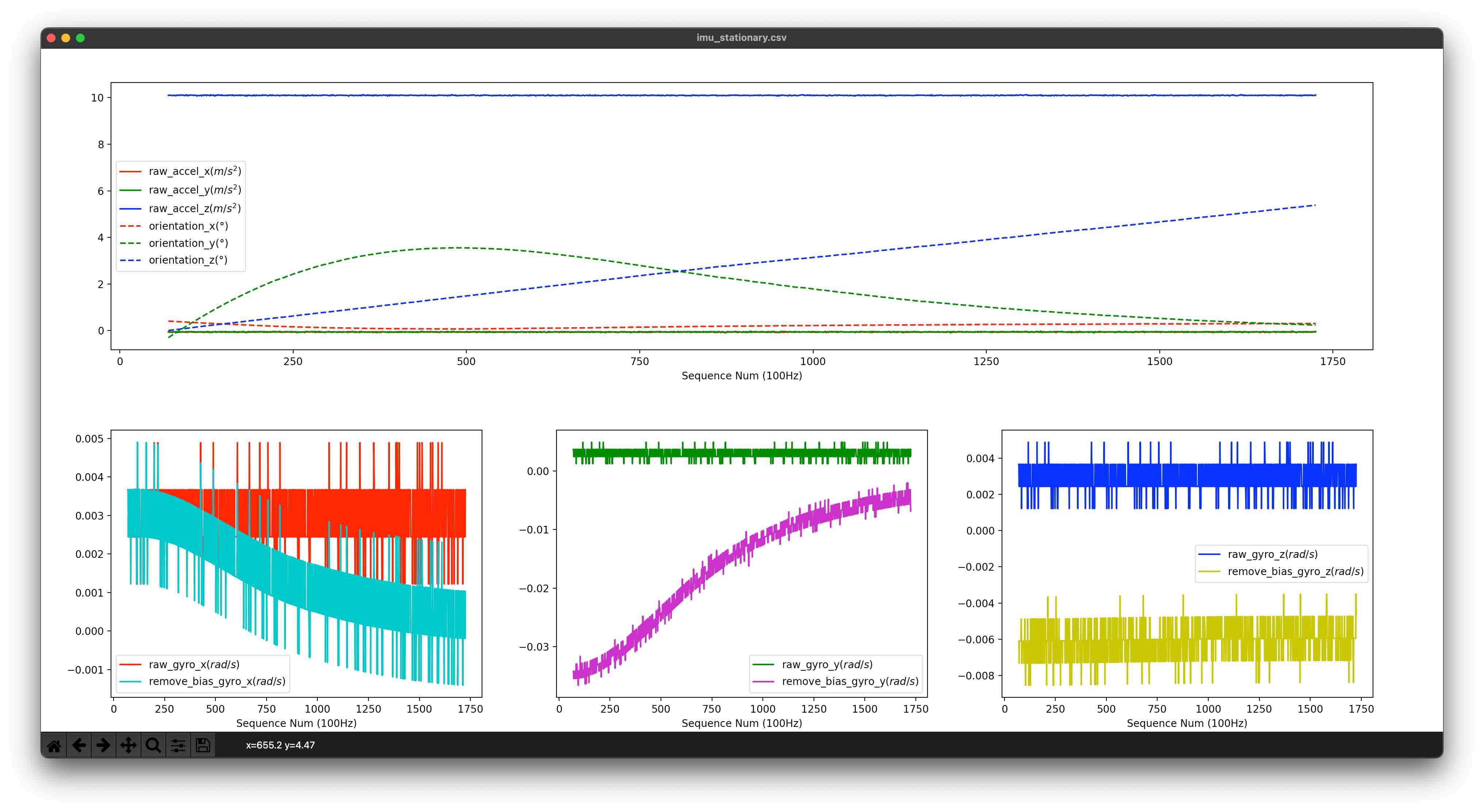Viewport: 1484px width, 812px height.
Task: Click the orientation_y dashed legend line
Action: tap(130, 244)
